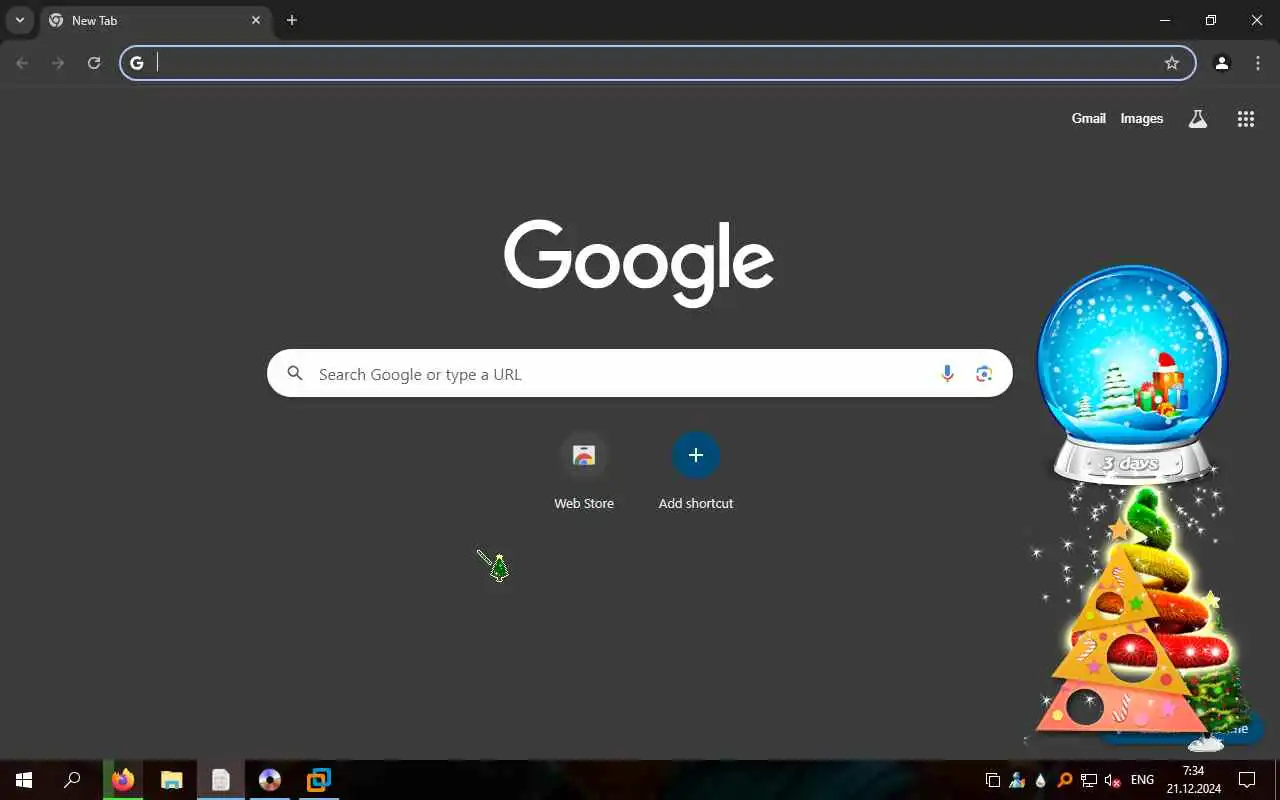Reload the current page

94,63
